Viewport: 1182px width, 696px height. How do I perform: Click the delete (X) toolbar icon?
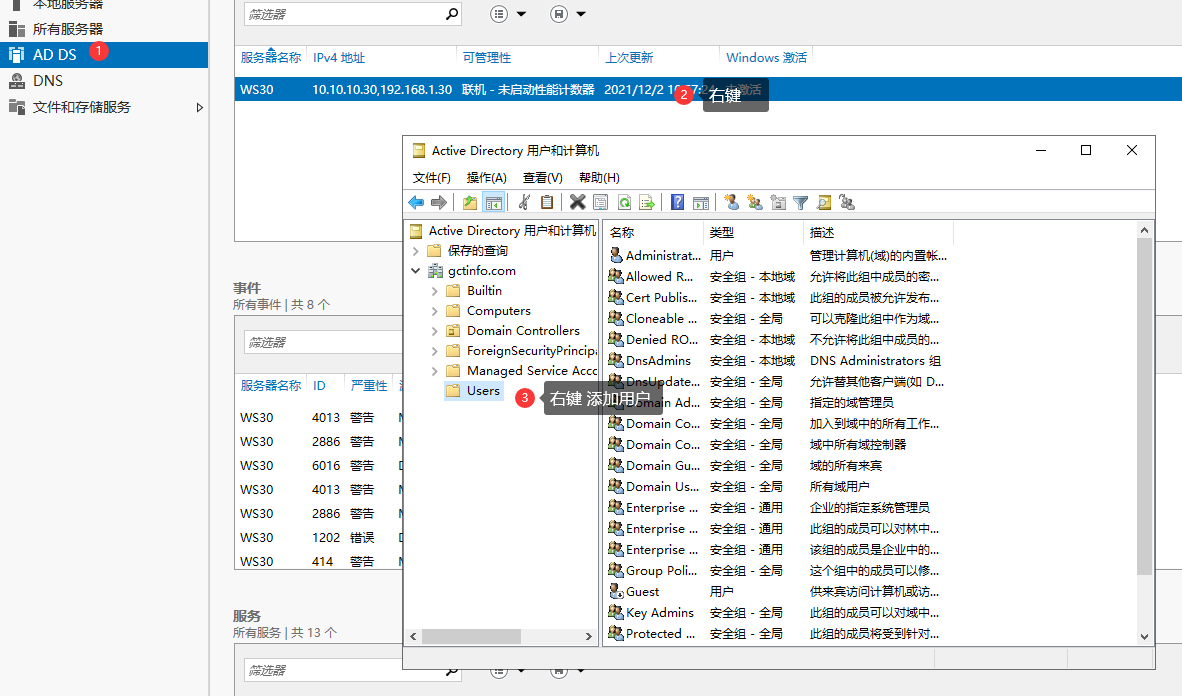[x=577, y=202]
